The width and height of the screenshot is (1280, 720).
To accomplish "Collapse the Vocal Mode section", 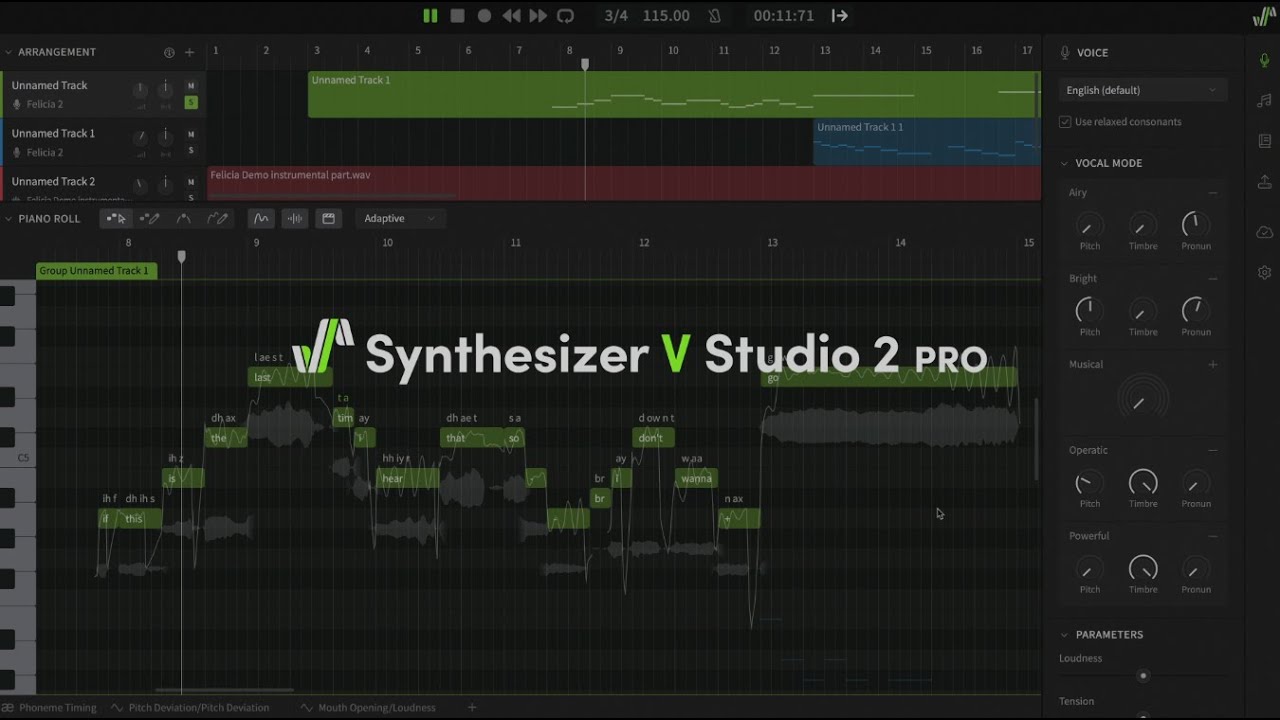I will tap(1063, 163).
